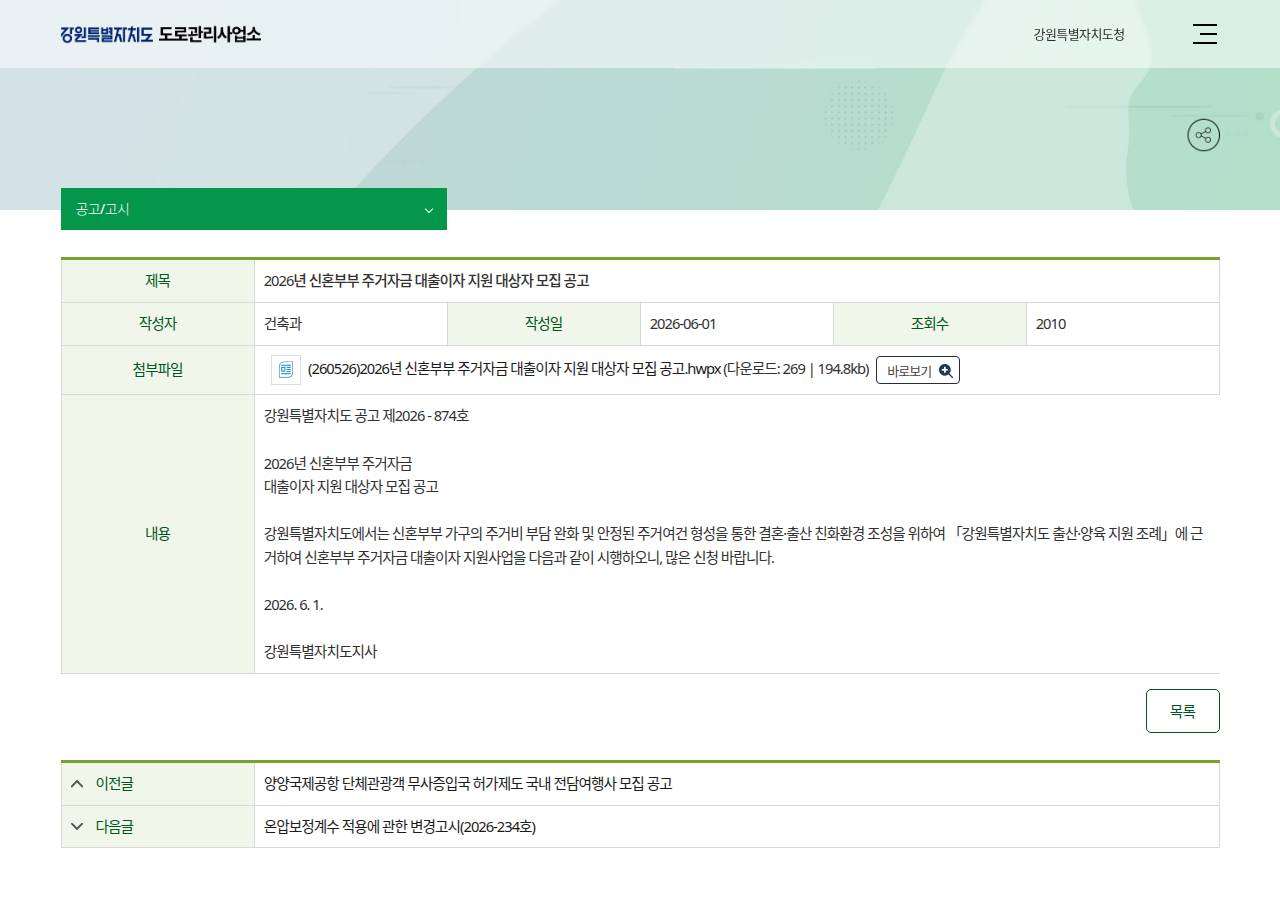Open next post 온압보정계수 변경고시
This screenshot has height=900, width=1280.
(400, 827)
